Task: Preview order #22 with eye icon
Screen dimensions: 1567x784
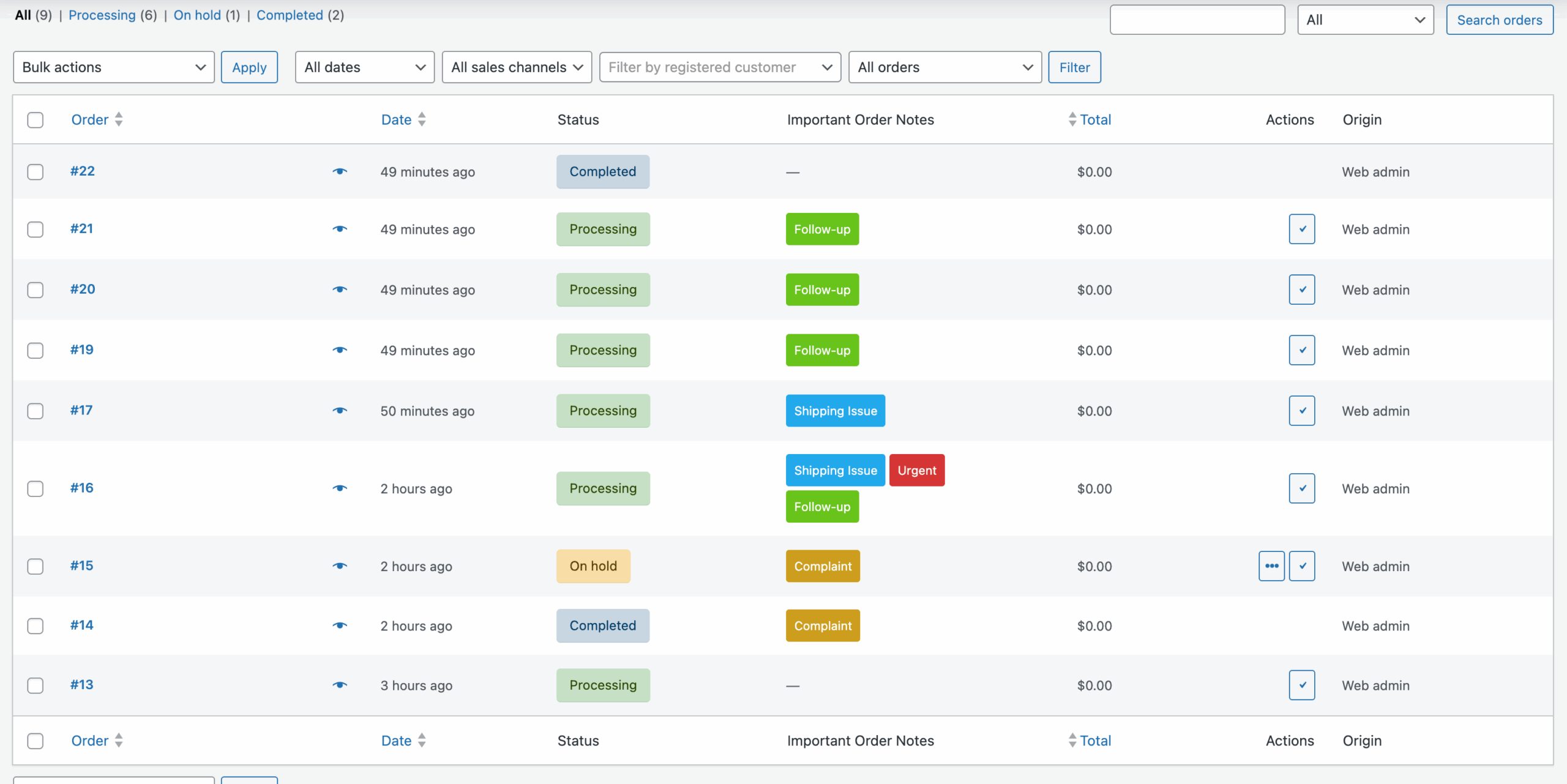Action: pos(340,171)
